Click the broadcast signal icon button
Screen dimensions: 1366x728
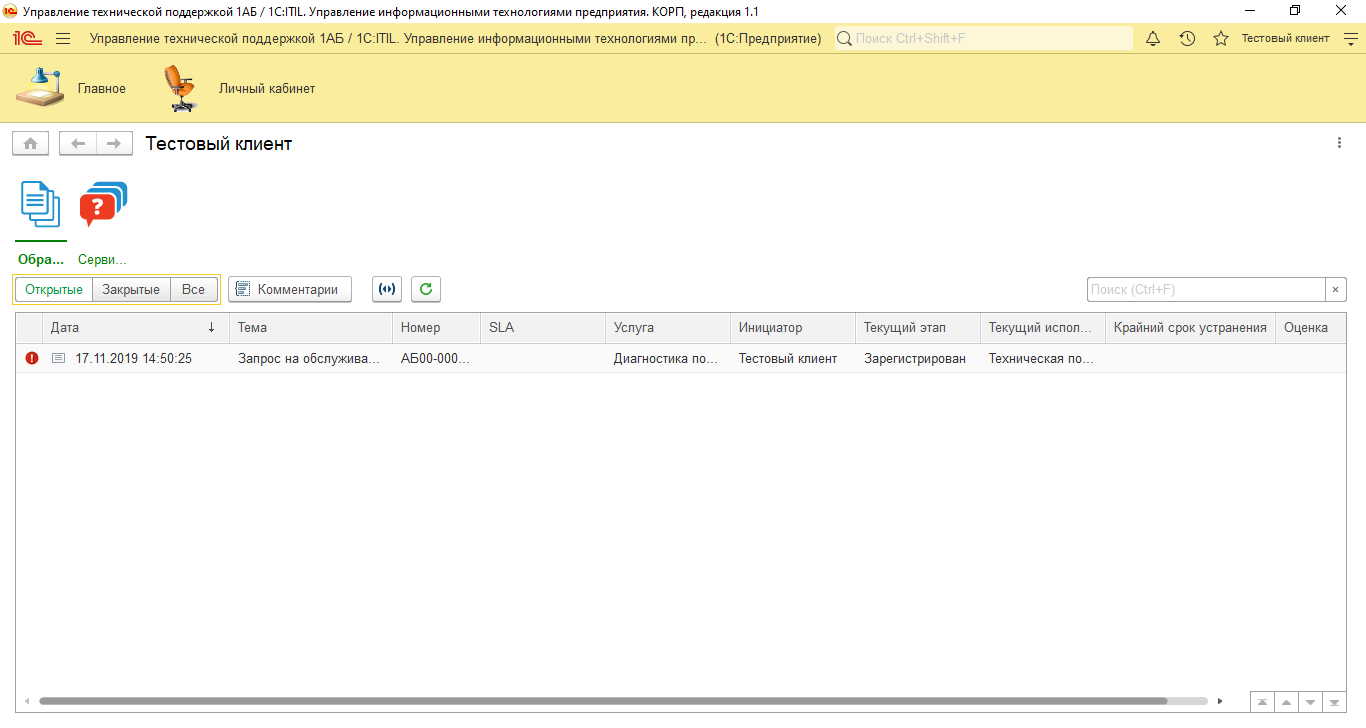click(387, 289)
